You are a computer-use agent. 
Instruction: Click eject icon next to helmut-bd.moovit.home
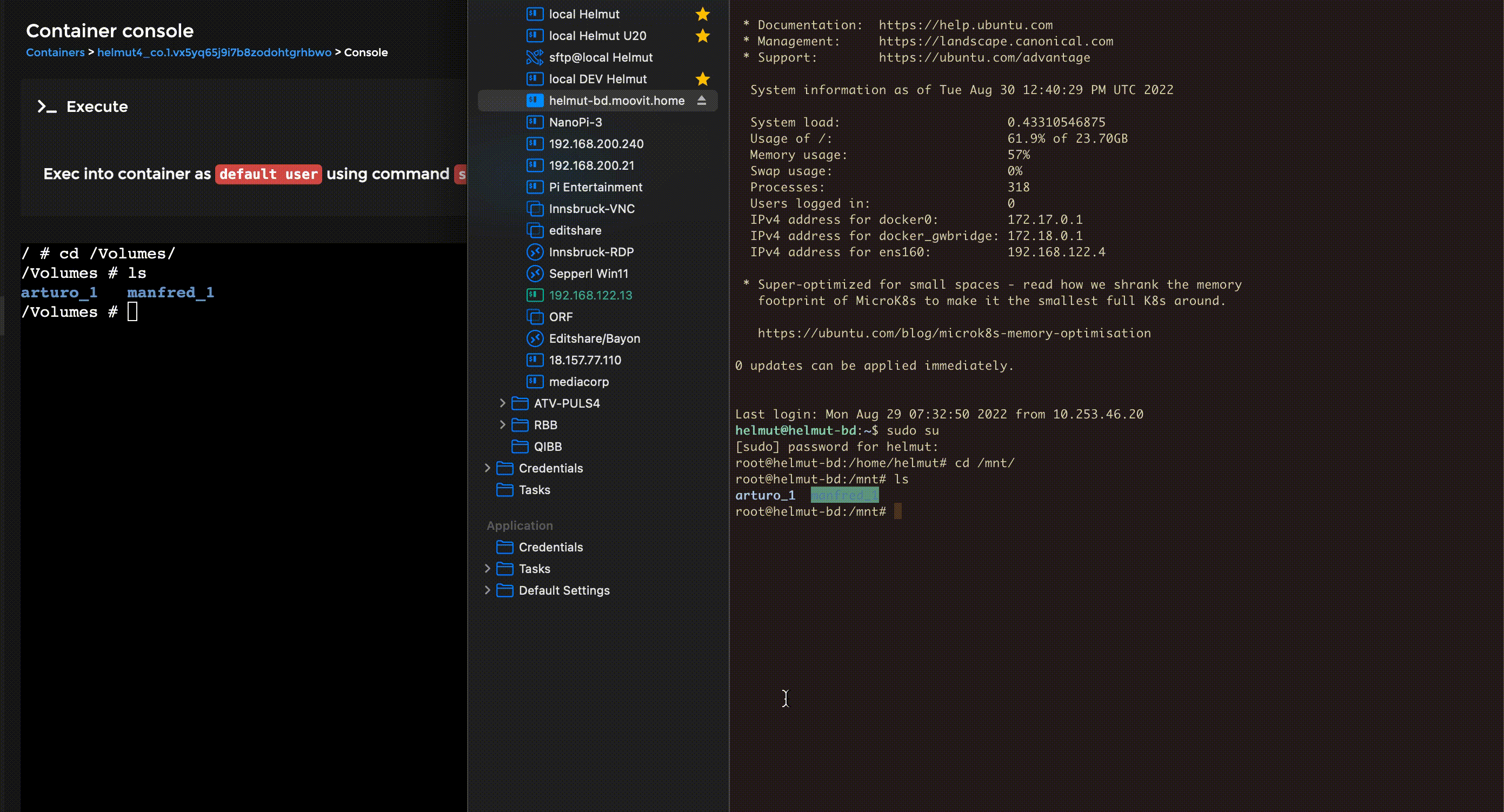pos(702,101)
